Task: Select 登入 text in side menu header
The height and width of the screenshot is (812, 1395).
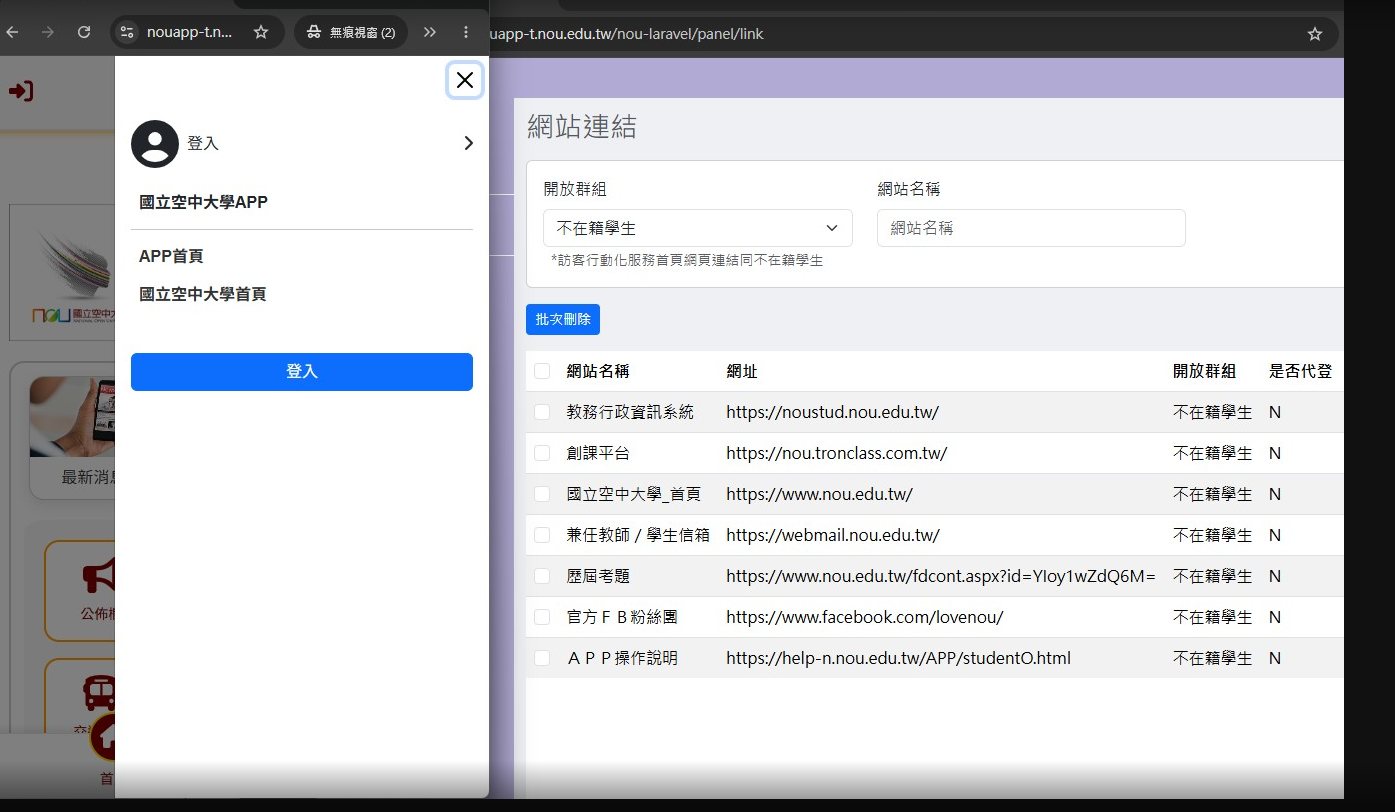Action: tap(203, 144)
